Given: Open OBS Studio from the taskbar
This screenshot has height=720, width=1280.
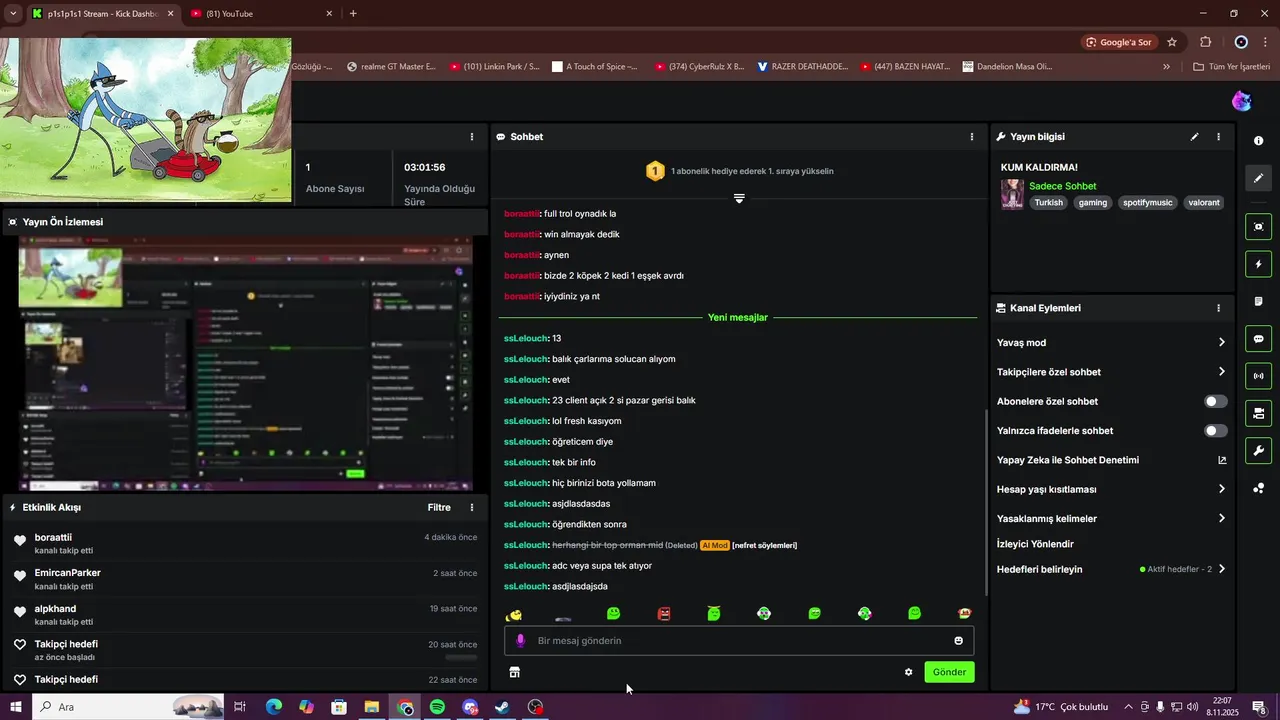Looking at the screenshot, I should [535, 707].
